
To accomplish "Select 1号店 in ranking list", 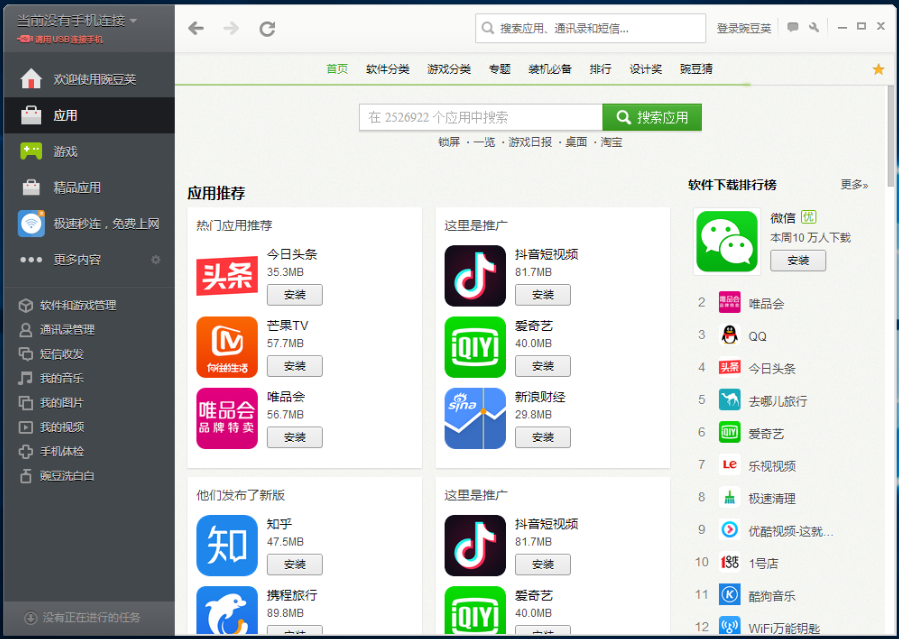I will tap(764, 563).
